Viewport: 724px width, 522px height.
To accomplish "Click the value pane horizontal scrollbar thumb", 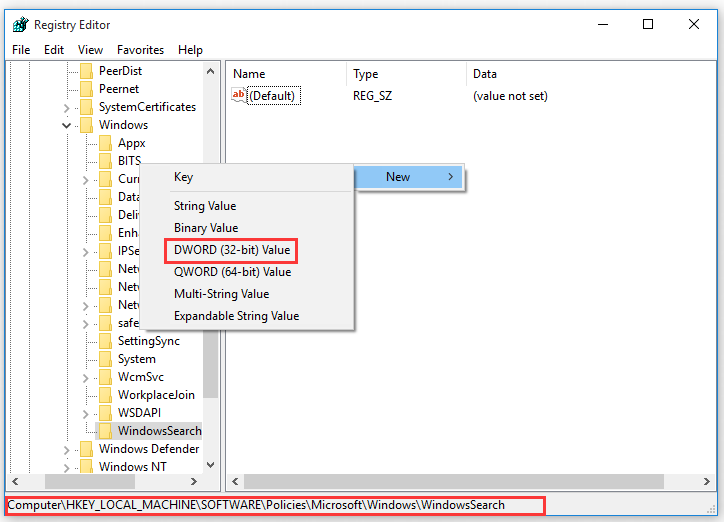I will (x=454, y=481).
